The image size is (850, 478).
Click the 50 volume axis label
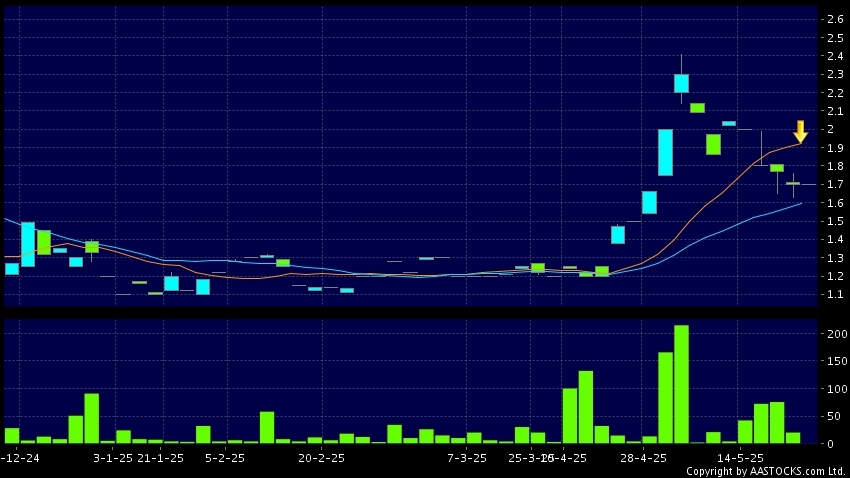(834, 417)
